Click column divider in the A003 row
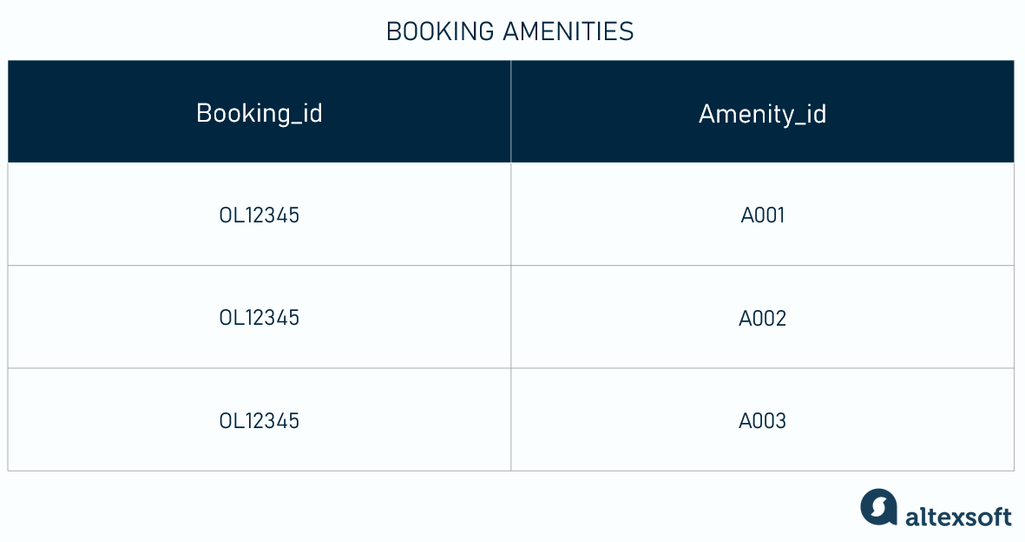Viewport: 1025px width, 542px height. click(511, 420)
